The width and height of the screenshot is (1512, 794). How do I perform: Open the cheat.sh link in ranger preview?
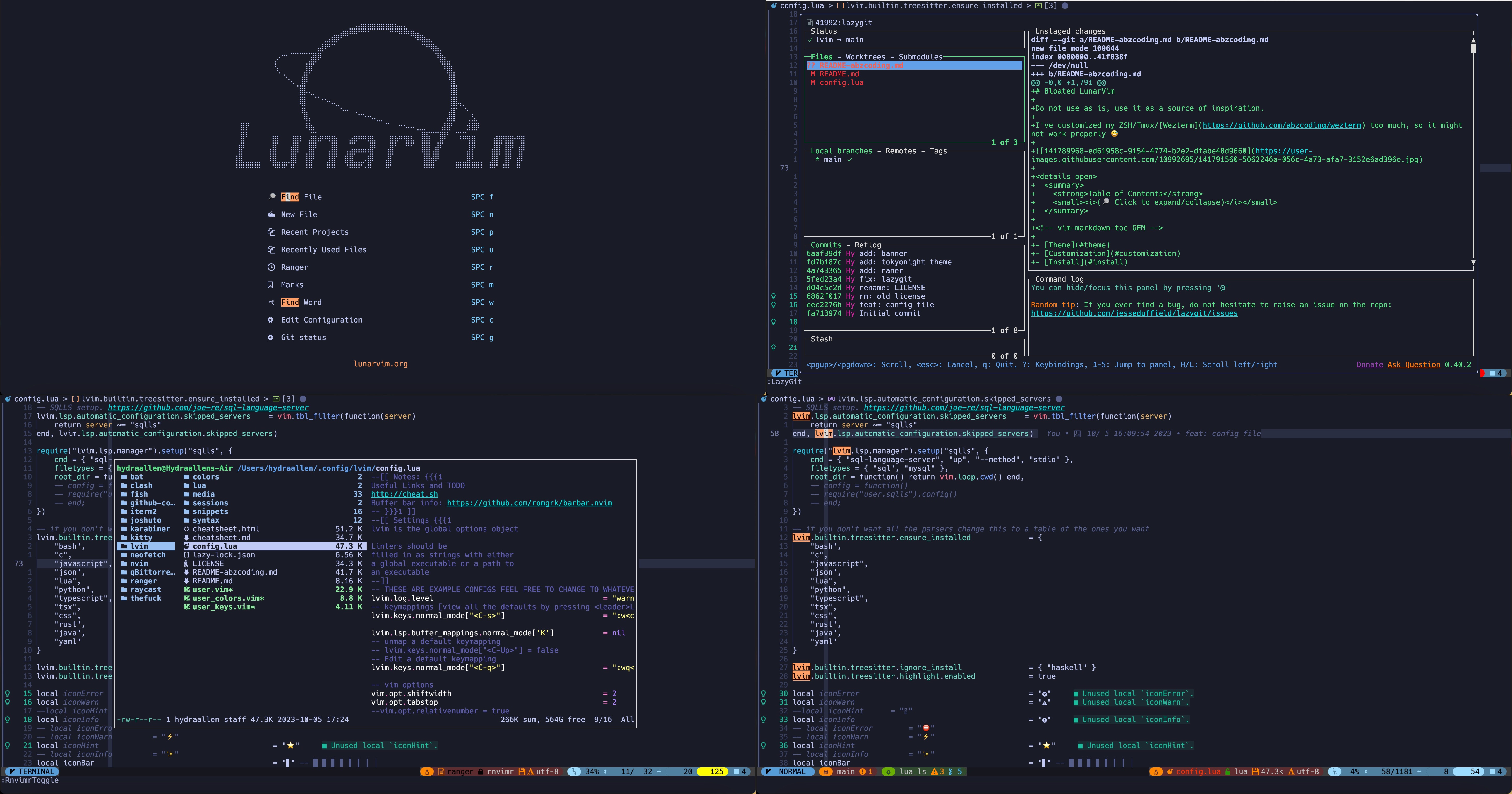404,495
